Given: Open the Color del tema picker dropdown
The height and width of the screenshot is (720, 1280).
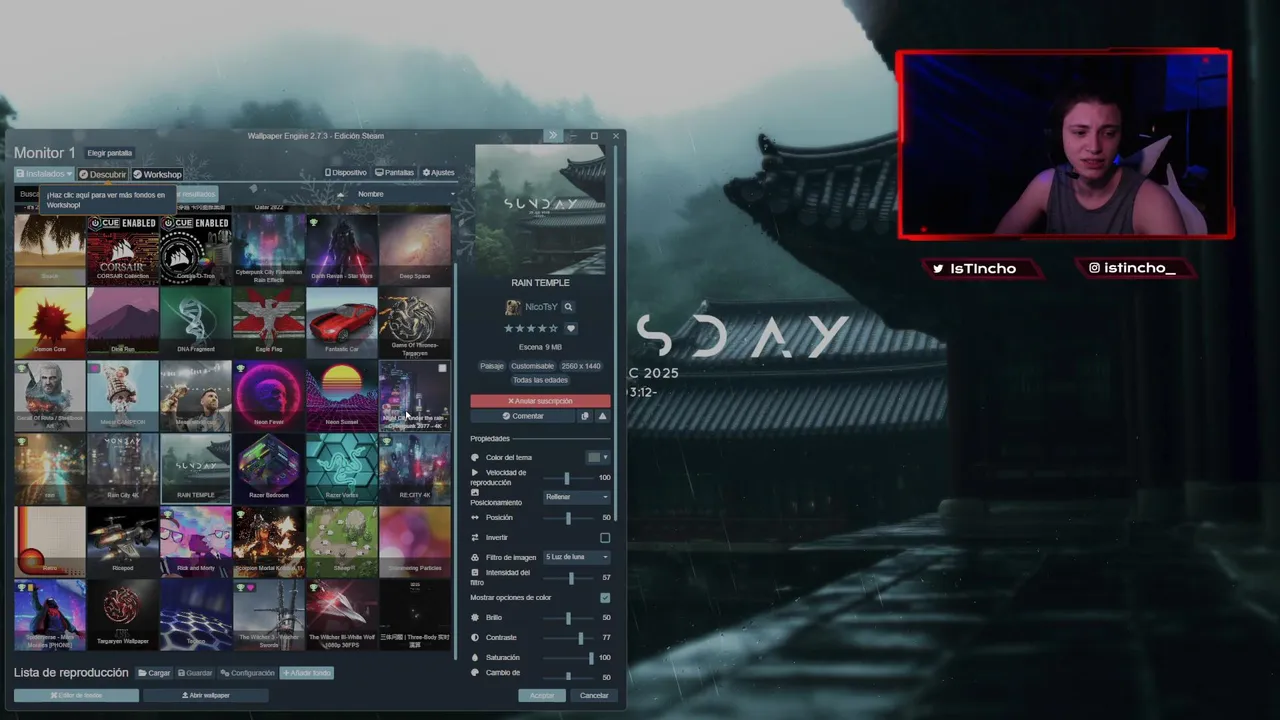Looking at the screenshot, I should pyautogui.click(x=597, y=457).
